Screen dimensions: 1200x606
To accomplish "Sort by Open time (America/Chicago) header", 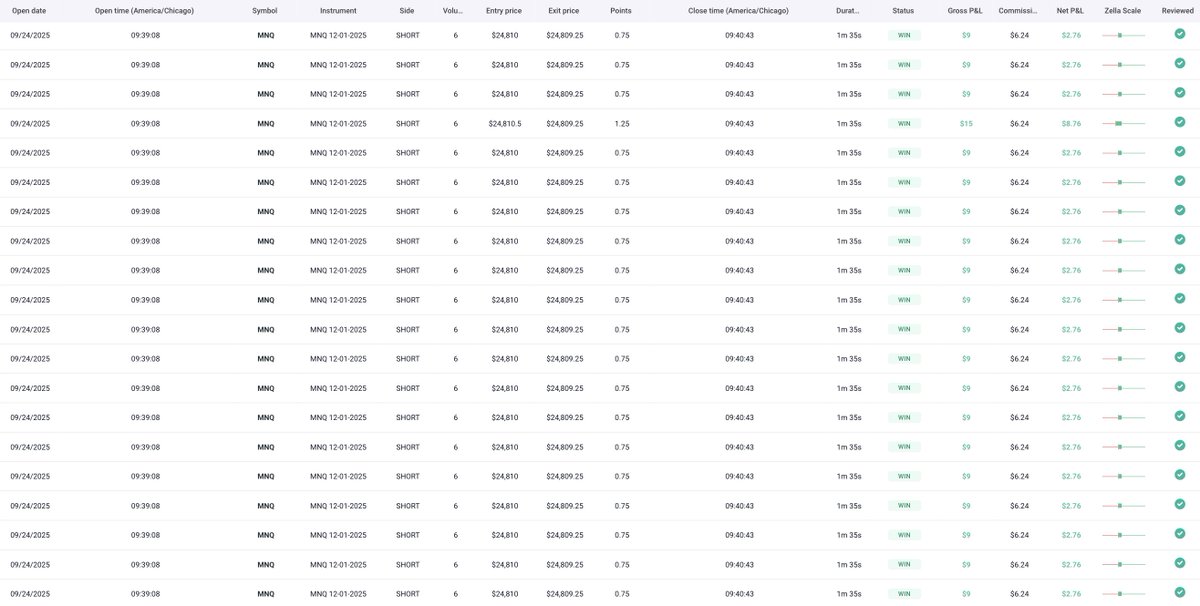I will point(145,10).
